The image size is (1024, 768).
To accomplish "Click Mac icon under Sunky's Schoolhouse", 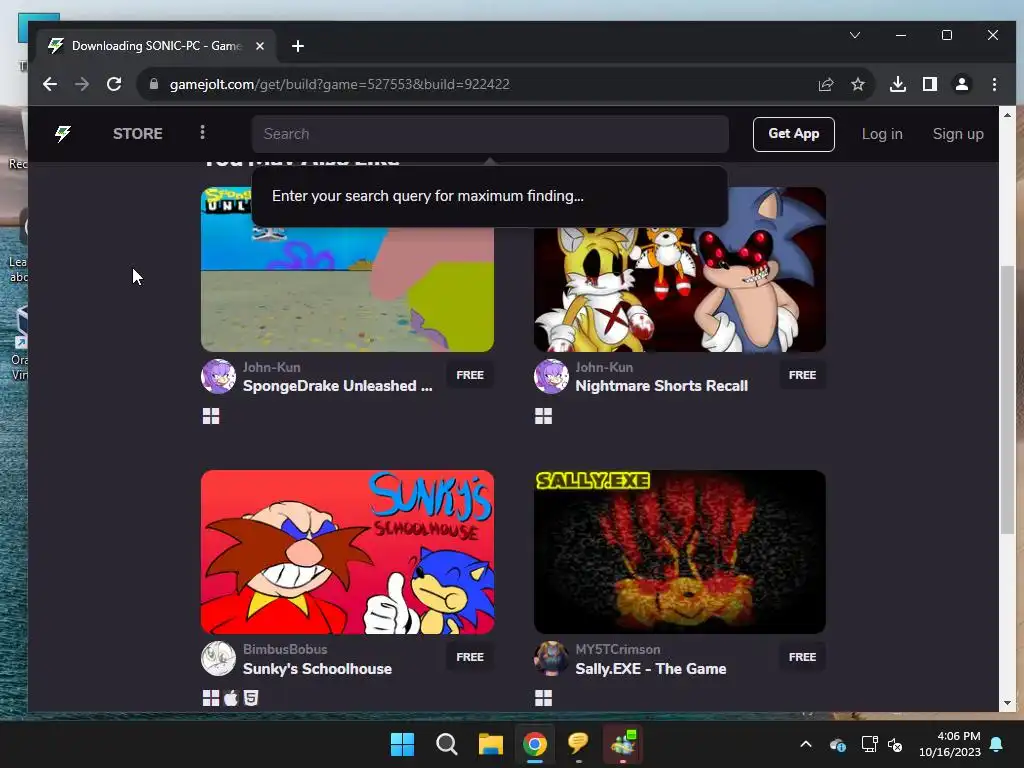I will (x=231, y=698).
